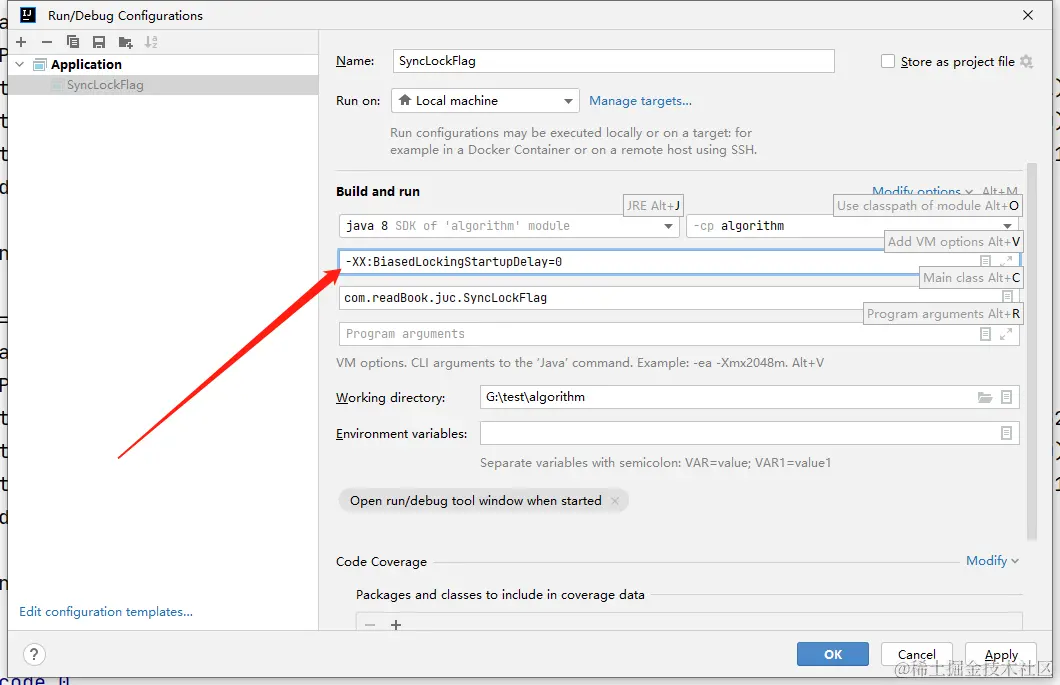Click the 'Packages and classes to include' label
Viewport: 1060px width, 685px height.
500,594
